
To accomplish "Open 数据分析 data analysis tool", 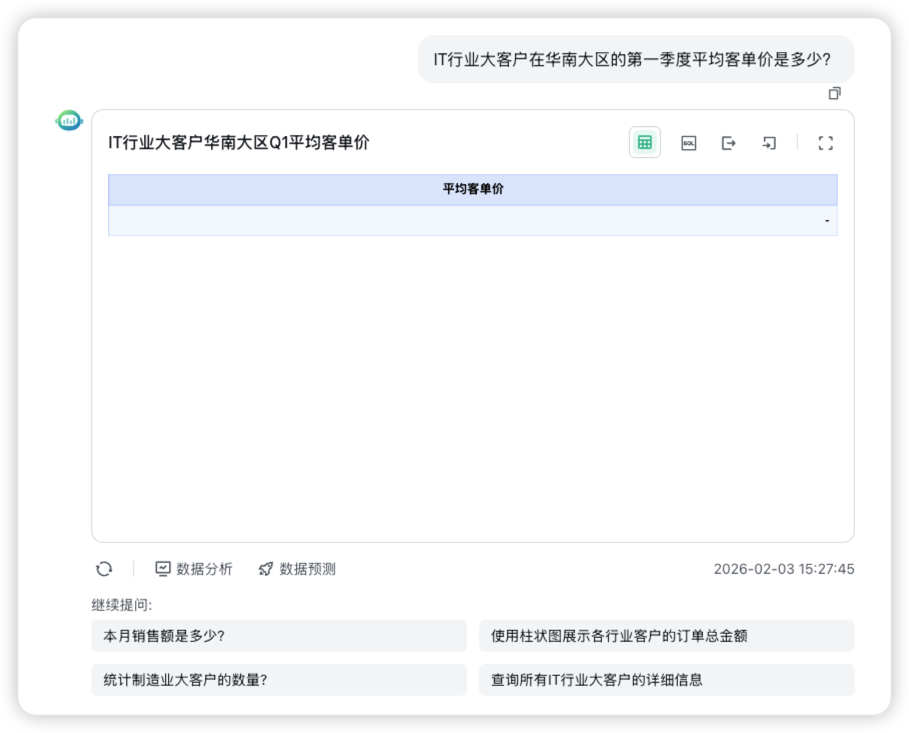I will (x=196, y=569).
